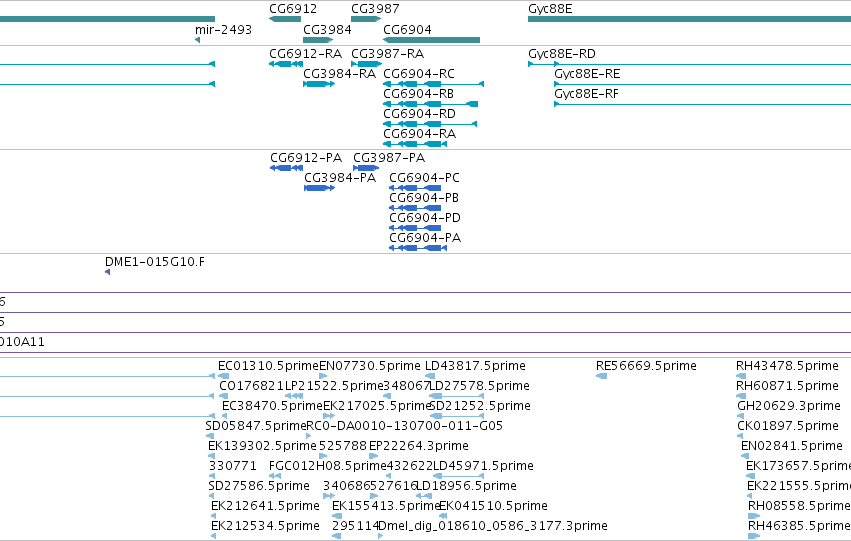The width and height of the screenshot is (851, 541).
Task: Click EST RH60871.5prime
Action: 788,386
